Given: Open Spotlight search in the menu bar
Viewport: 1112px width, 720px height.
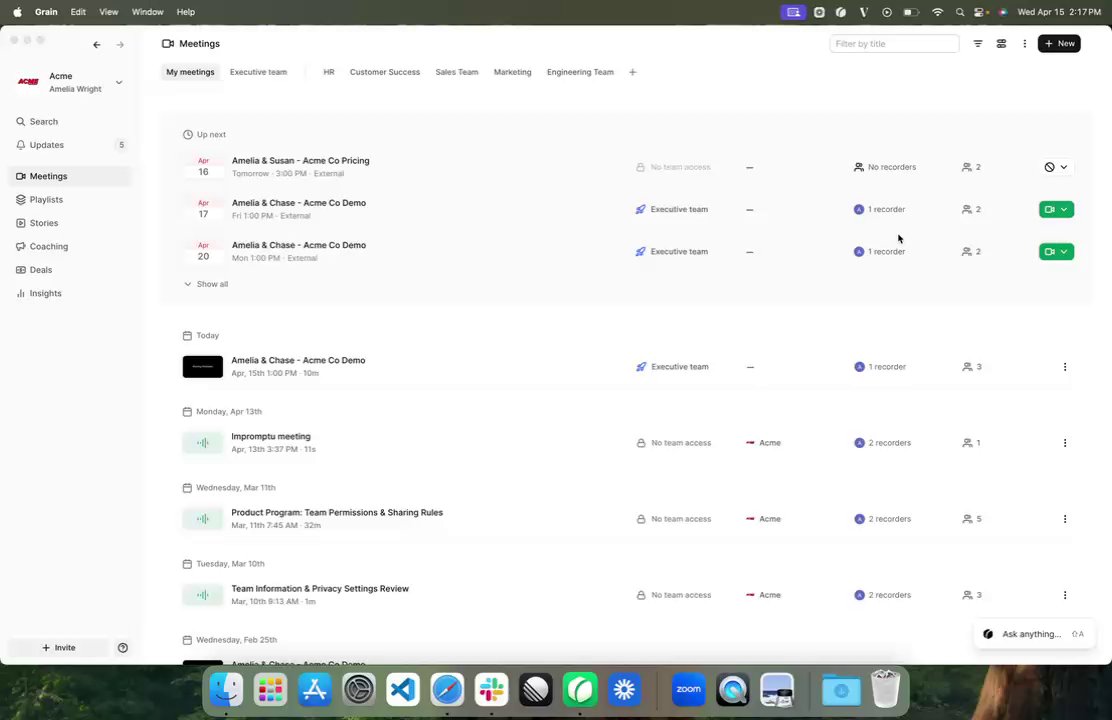Looking at the screenshot, I should click(x=960, y=12).
